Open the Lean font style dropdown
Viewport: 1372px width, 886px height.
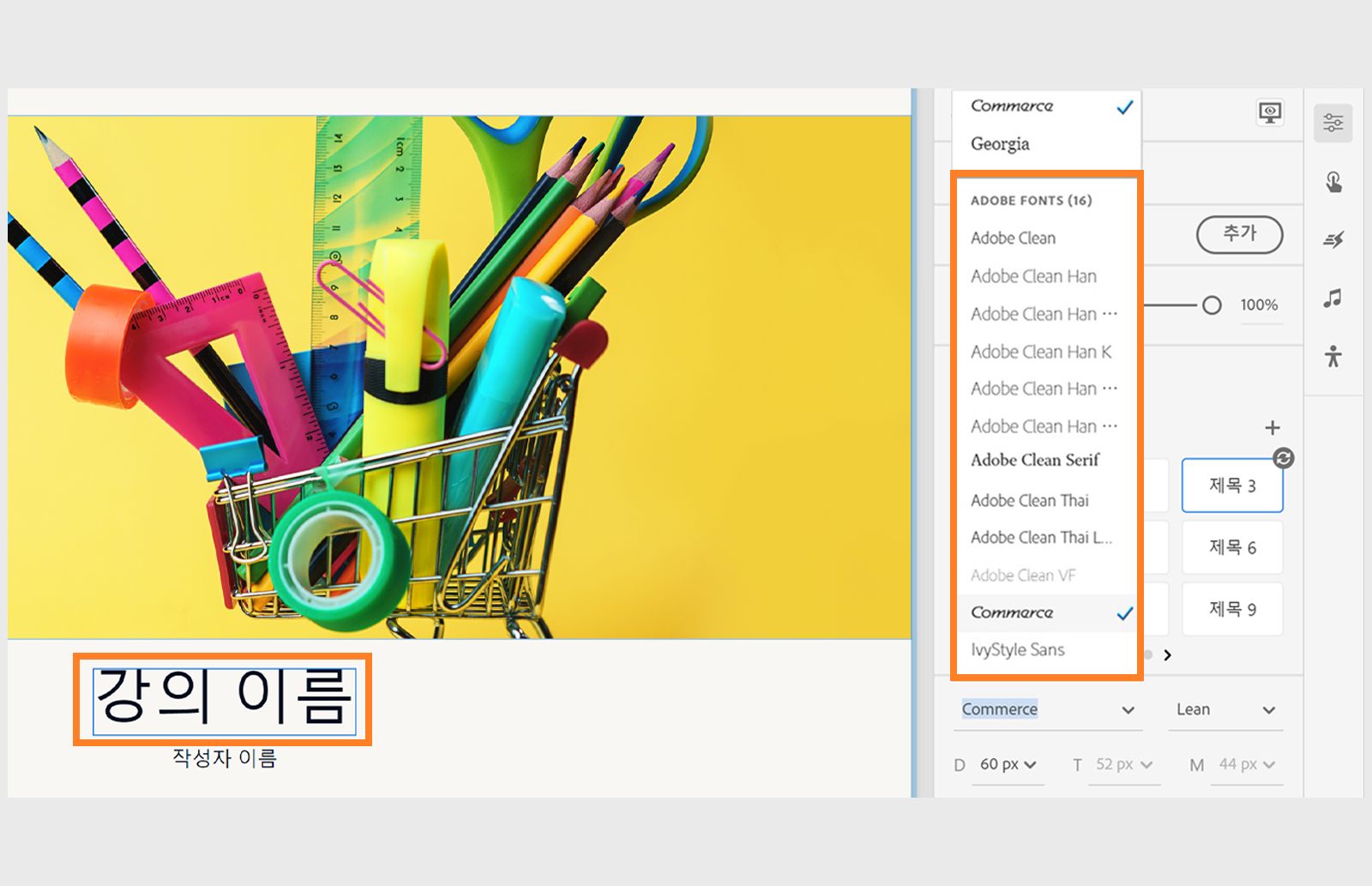coord(1225,710)
